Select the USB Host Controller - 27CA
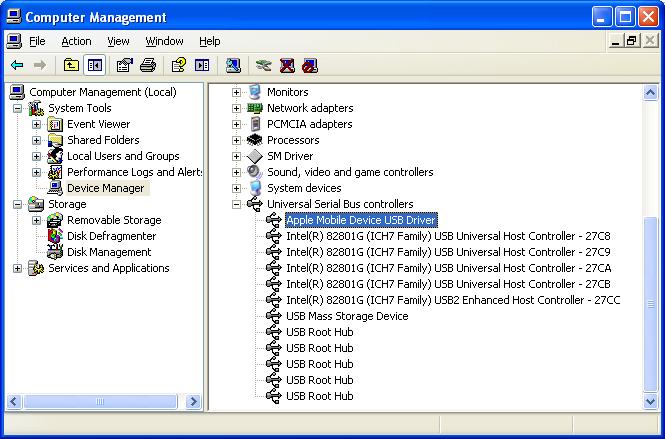The image size is (665, 439). [449, 268]
